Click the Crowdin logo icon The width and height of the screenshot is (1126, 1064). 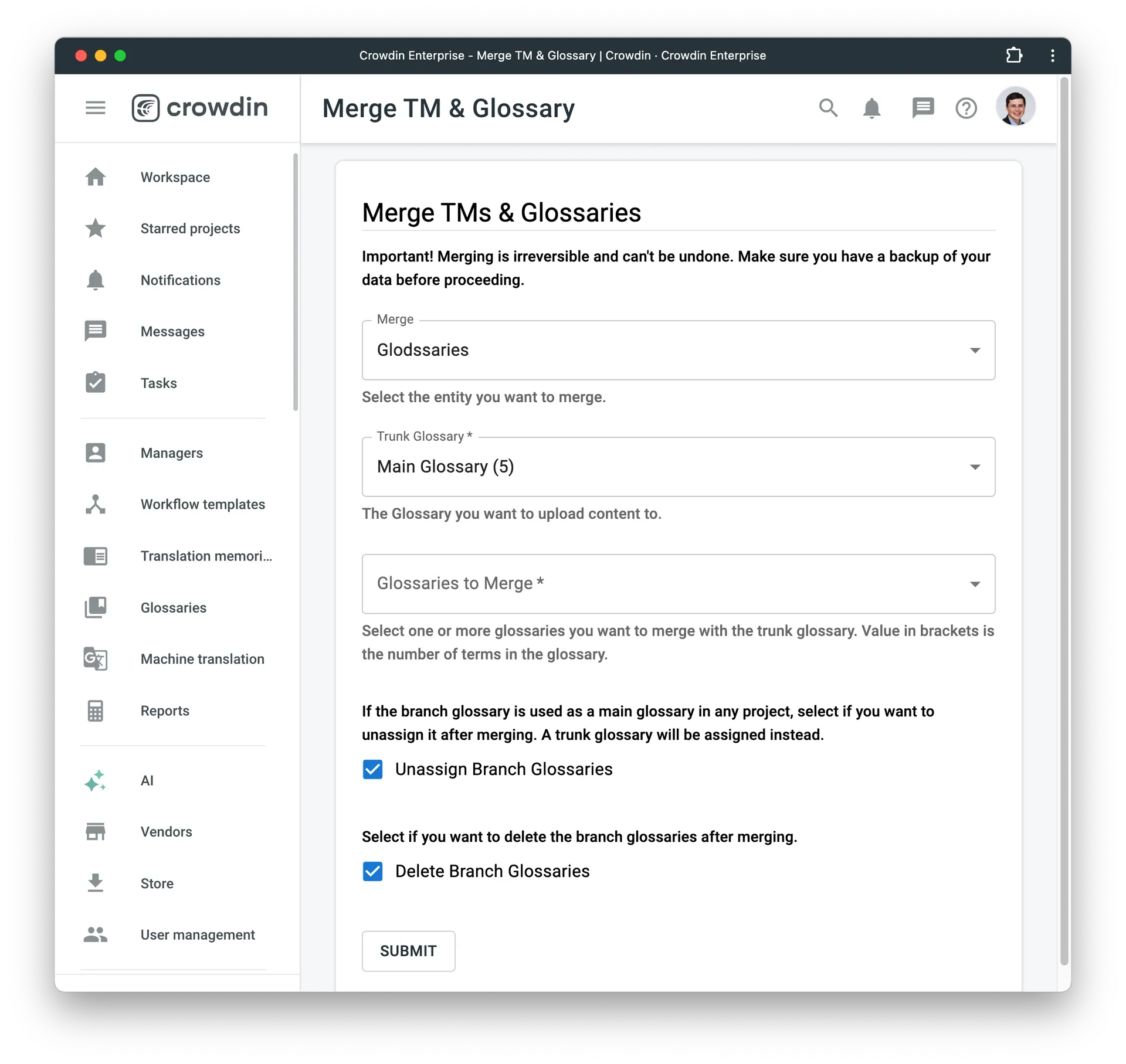click(148, 107)
